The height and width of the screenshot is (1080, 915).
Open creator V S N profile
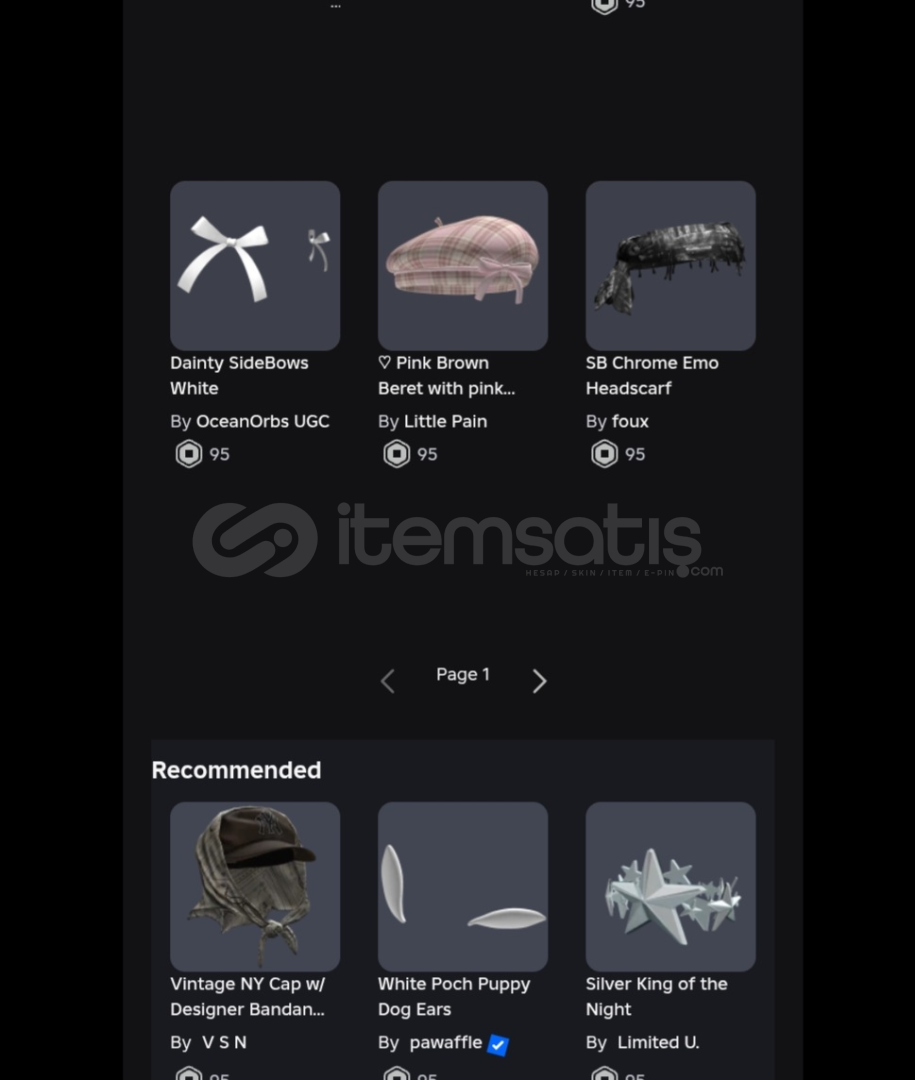point(224,1042)
